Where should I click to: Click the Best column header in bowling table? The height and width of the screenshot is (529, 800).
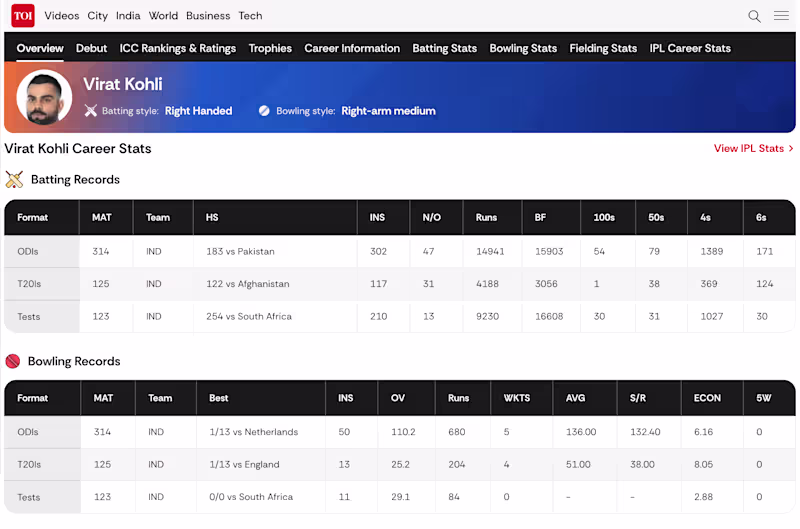(218, 398)
